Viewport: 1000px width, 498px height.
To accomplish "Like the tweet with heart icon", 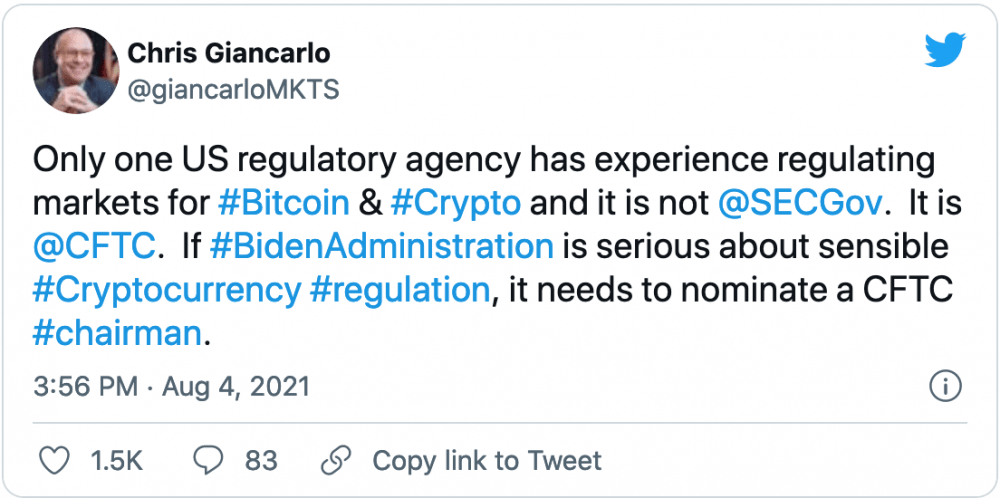I will click(x=53, y=460).
